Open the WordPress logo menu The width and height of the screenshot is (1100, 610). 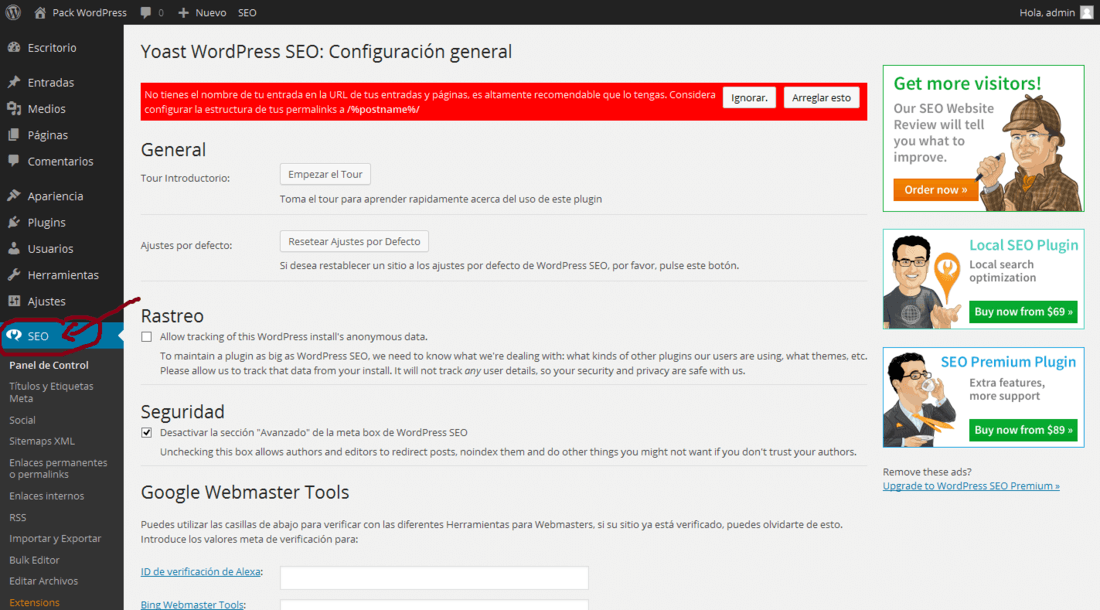coord(13,13)
